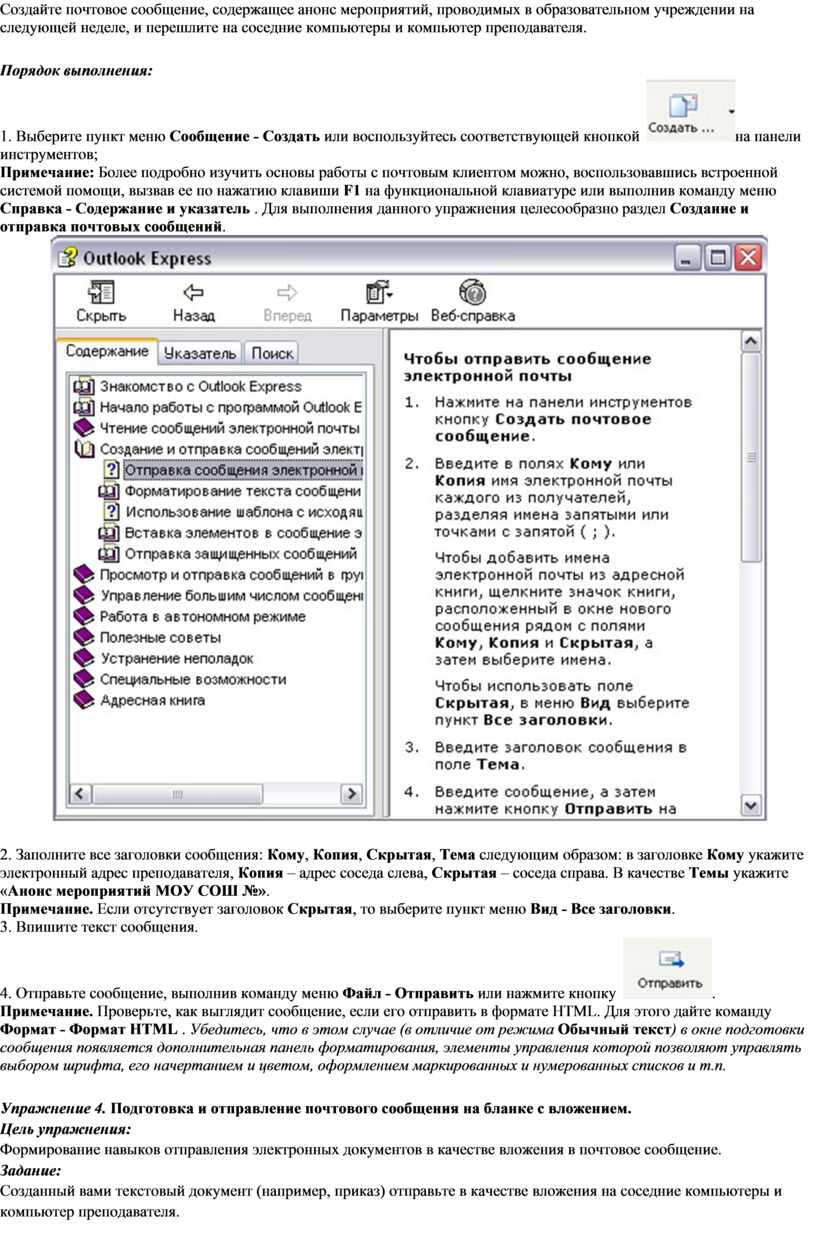Viewport: 816px width, 1246px height.
Task: Click the help topic vertical scrollbar thumb
Action: click(x=751, y=458)
